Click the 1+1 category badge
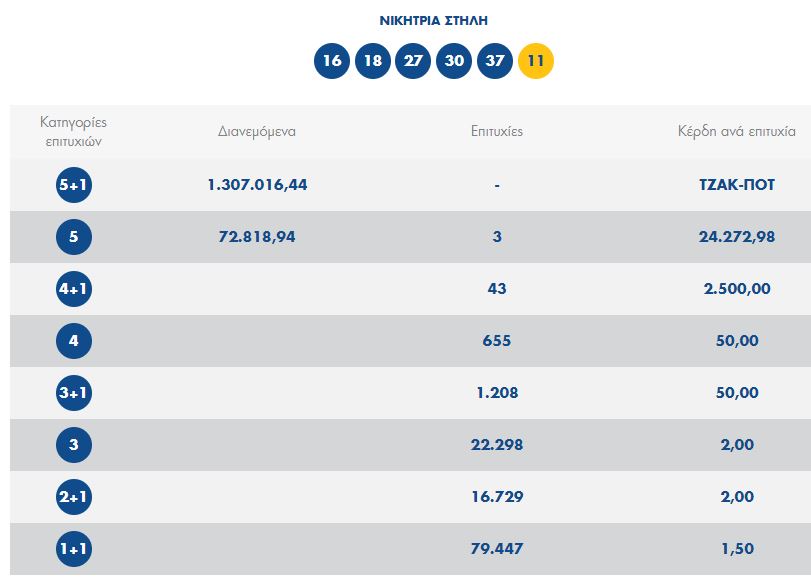The width and height of the screenshot is (811, 577). coord(74,549)
